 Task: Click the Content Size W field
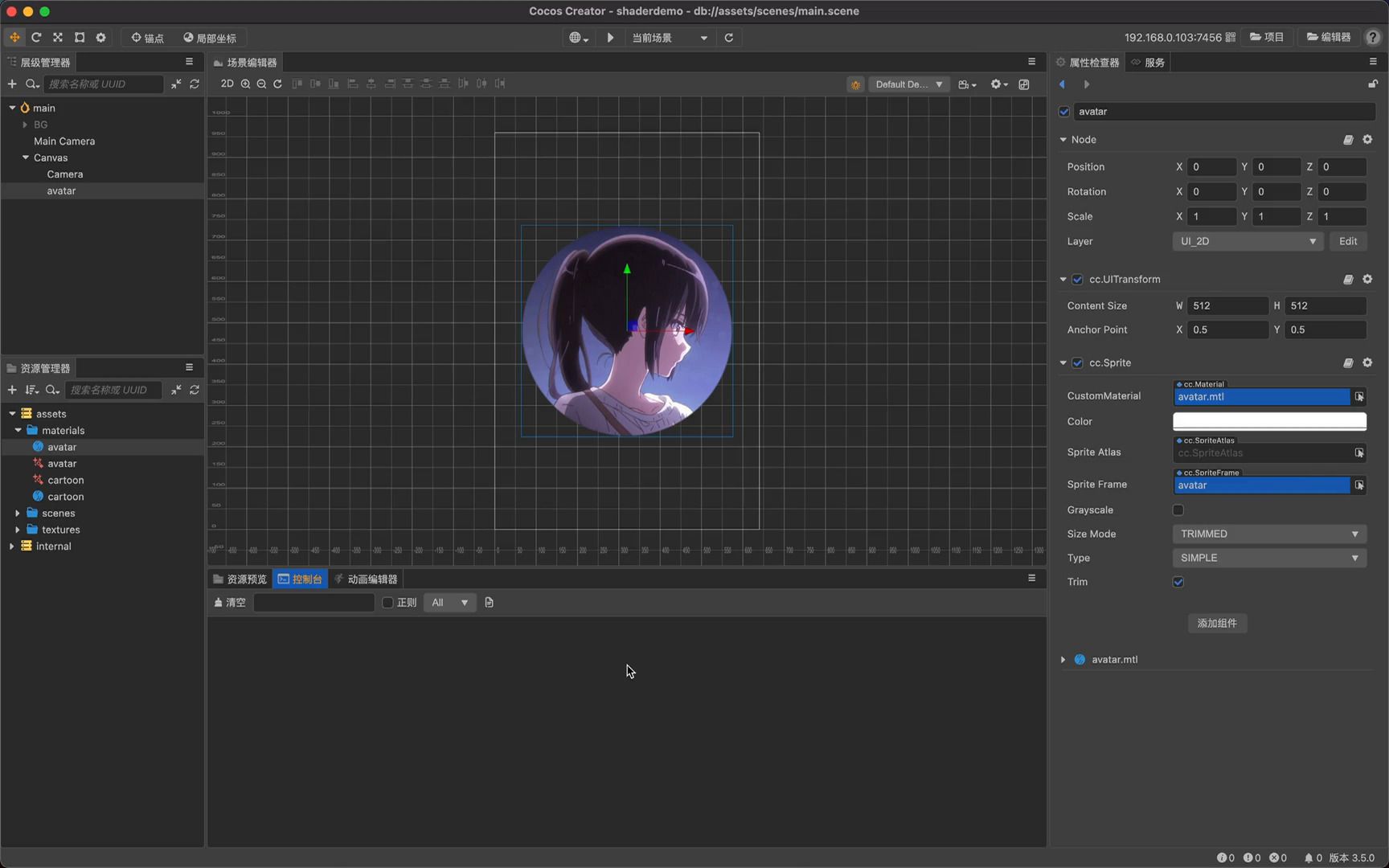coord(1227,306)
